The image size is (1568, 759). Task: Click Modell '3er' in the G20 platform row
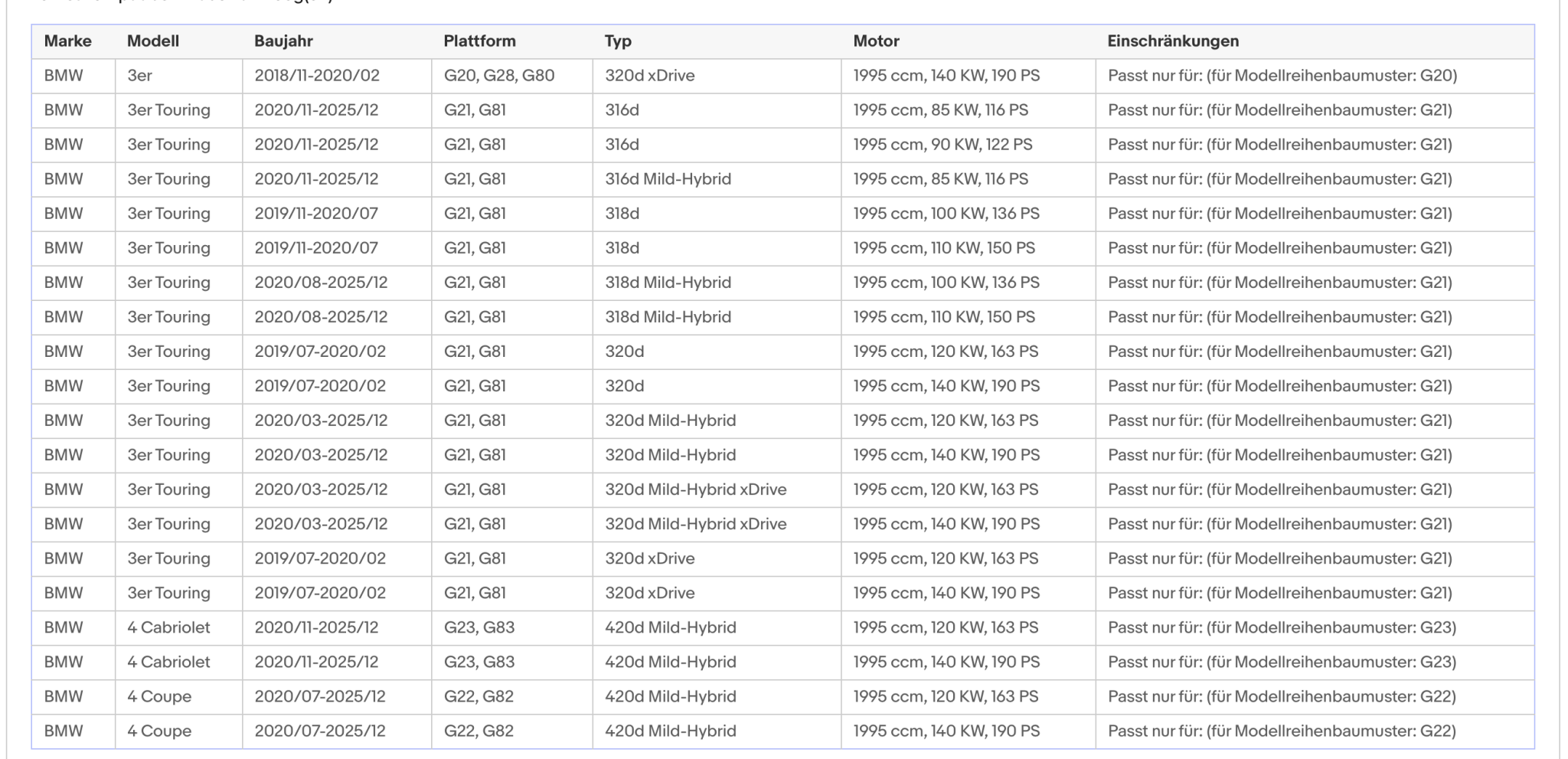pos(139,76)
